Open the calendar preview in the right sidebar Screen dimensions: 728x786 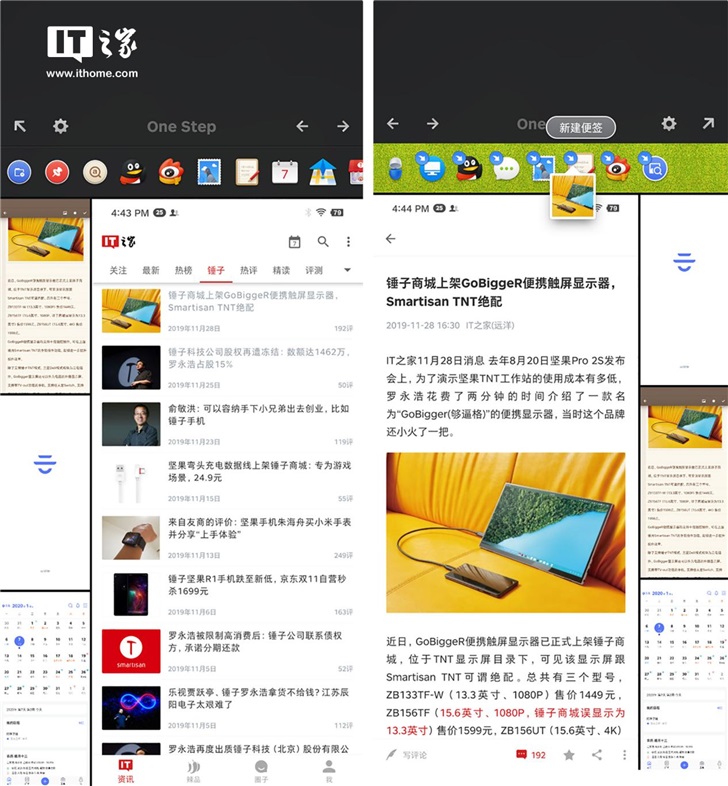[684, 675]
